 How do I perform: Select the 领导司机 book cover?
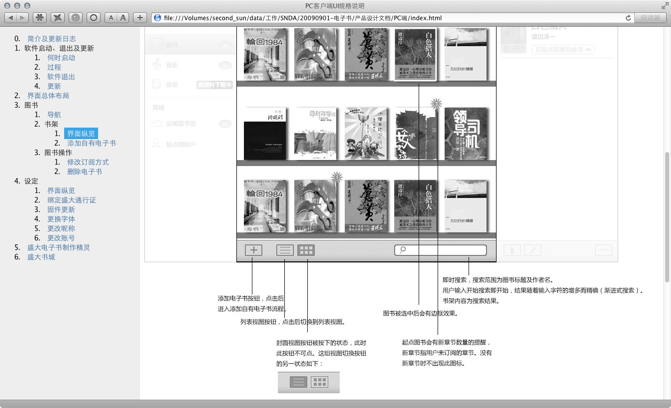click(x=466, y=134)
